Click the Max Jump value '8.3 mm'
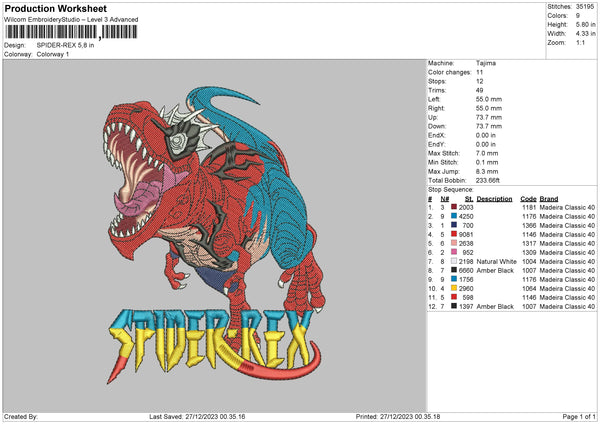 (487, 171)
